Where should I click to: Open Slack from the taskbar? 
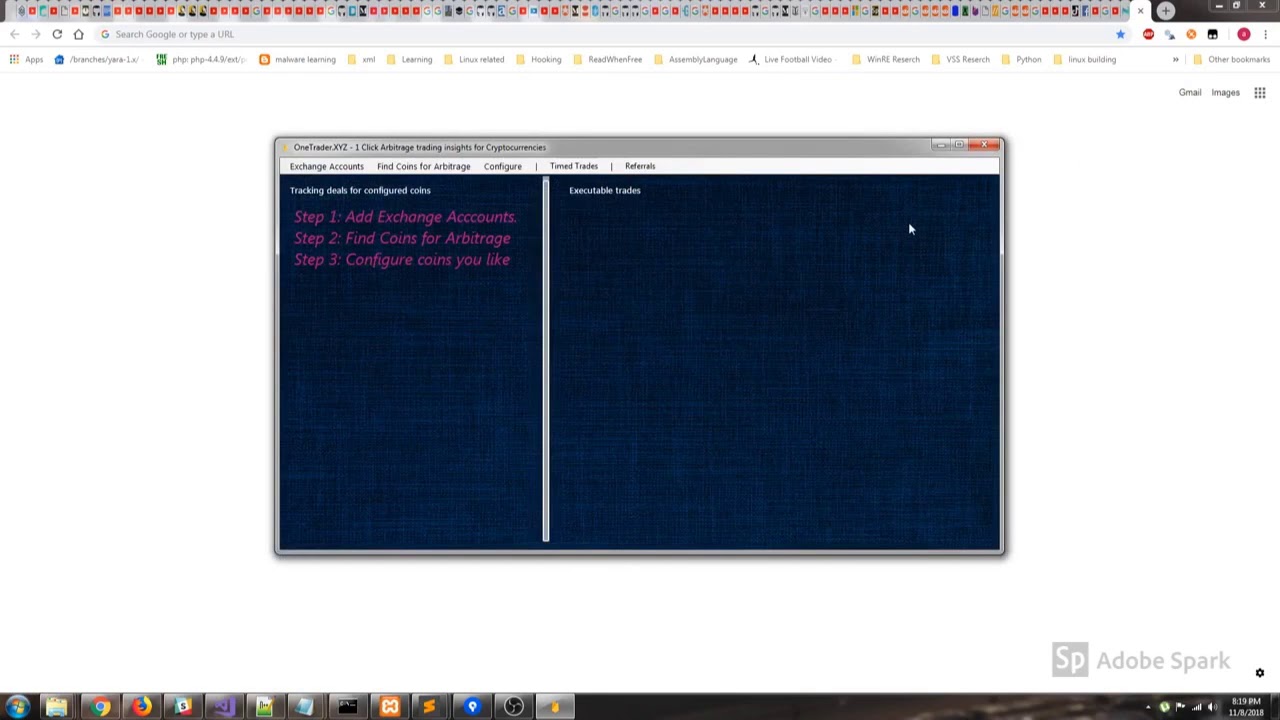pos(183,707)
